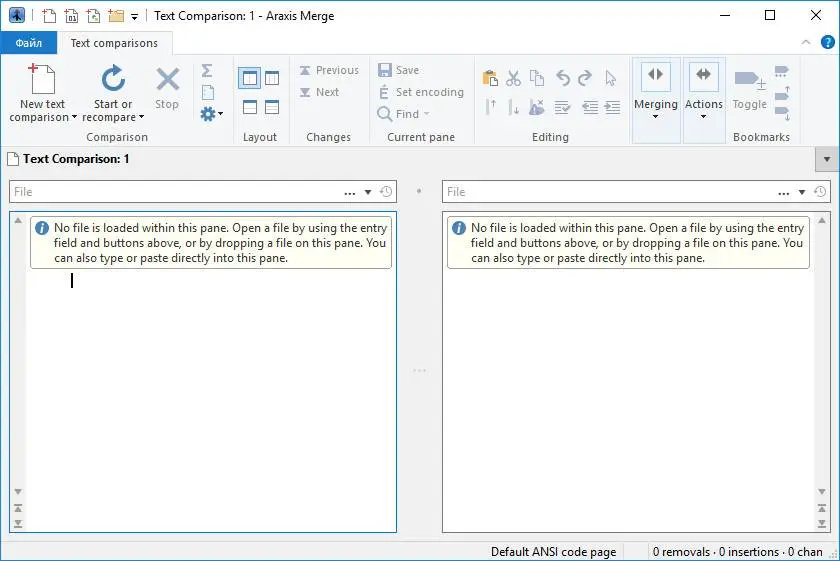This screenshot has width=840, height=561.
Task: Open Help via the blue question mark
Action: click(828, 42)
